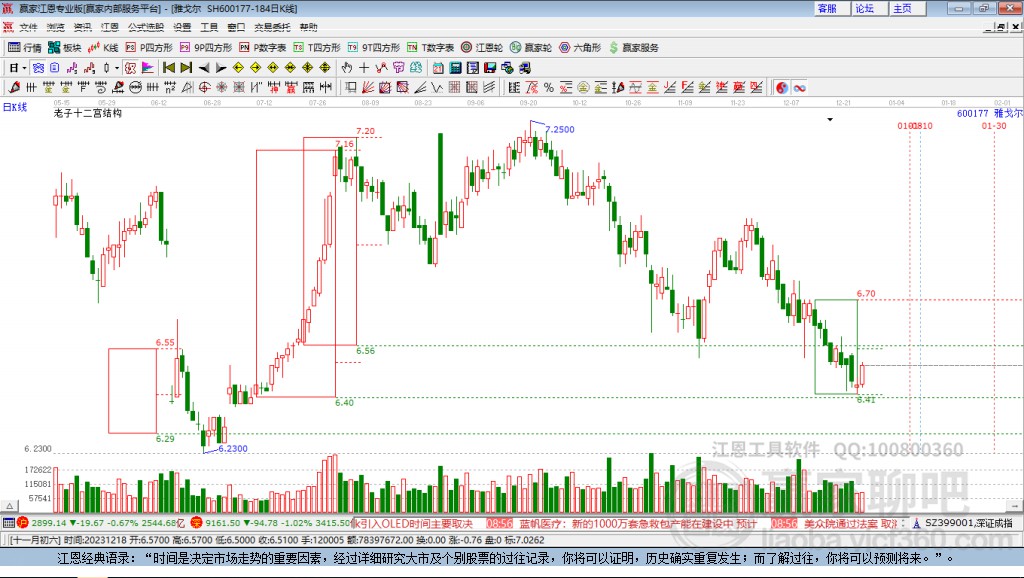This screenshot has width=1024, height=578.
Task: Switch to the K线 chart view
Action: click(x=103, y=48)
